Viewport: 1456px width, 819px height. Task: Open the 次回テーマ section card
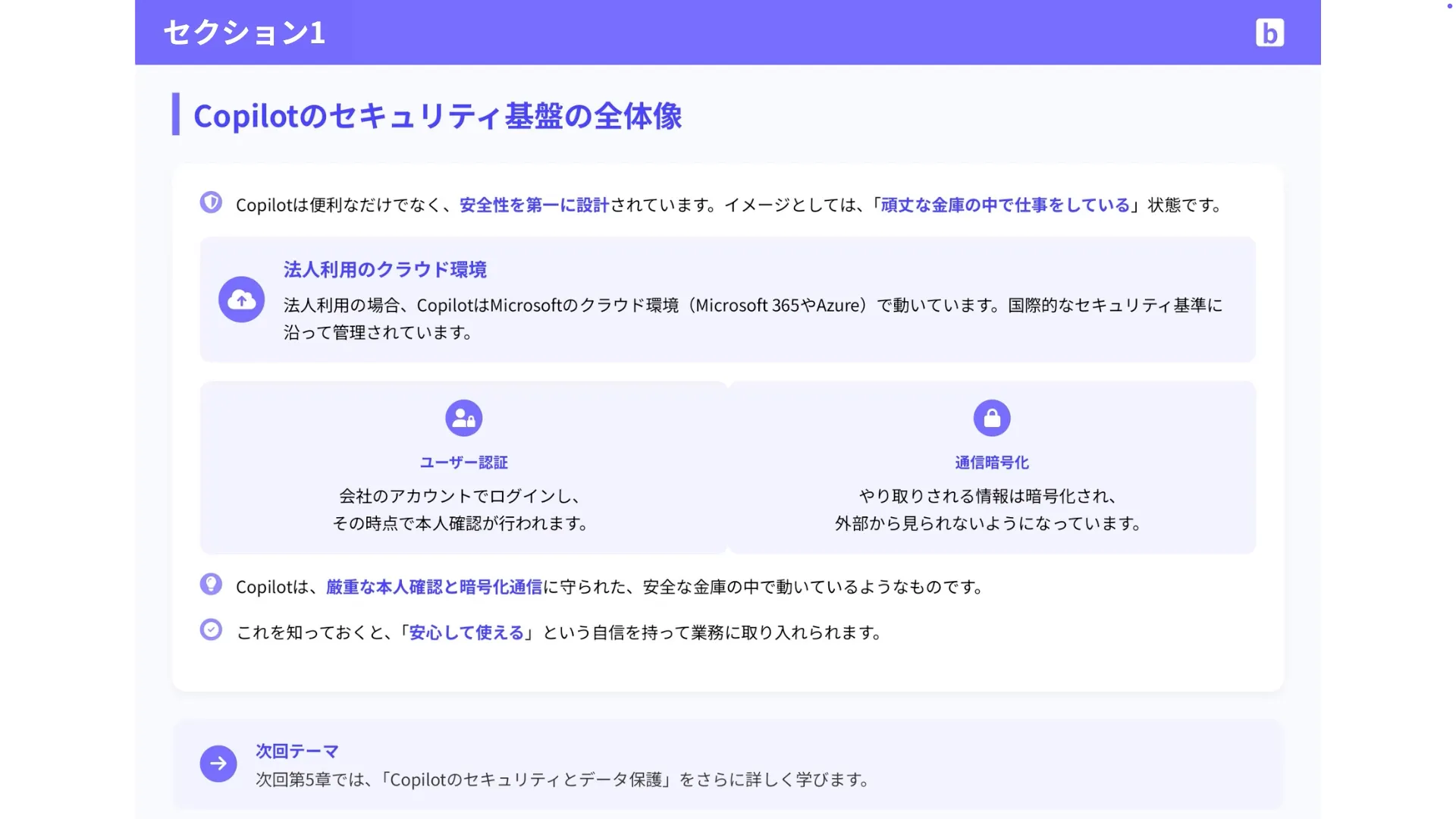coord(728,764)
